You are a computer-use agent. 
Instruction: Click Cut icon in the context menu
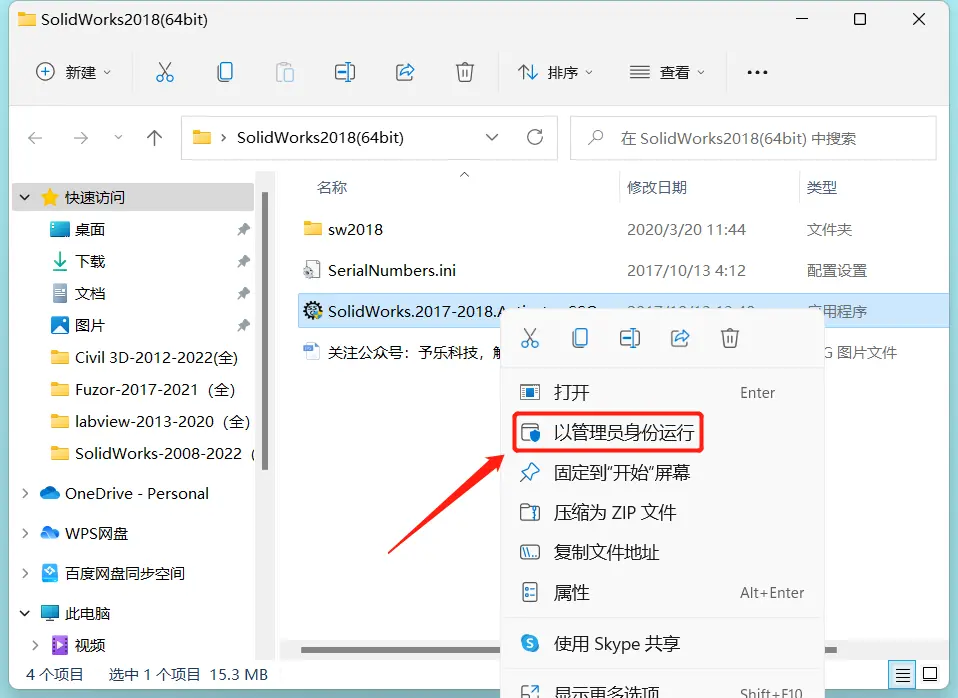coord(530,338)
